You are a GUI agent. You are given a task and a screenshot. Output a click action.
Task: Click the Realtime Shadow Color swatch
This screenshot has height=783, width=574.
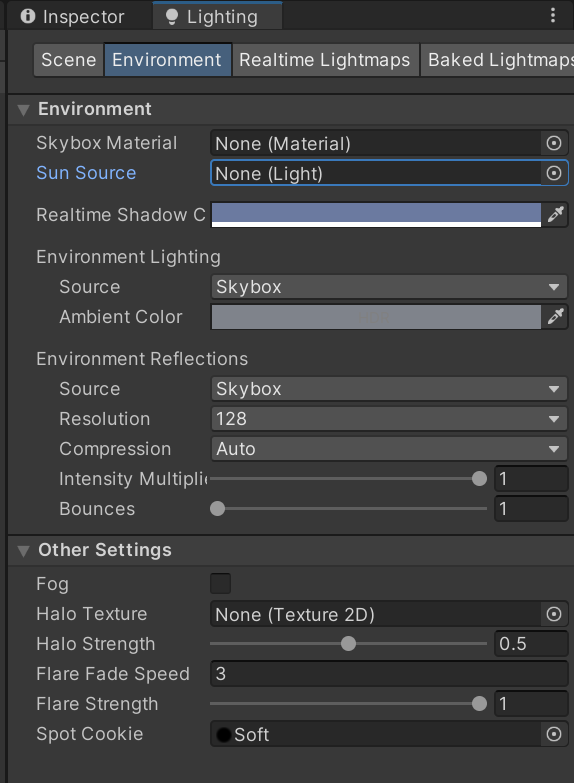point(376,215)
